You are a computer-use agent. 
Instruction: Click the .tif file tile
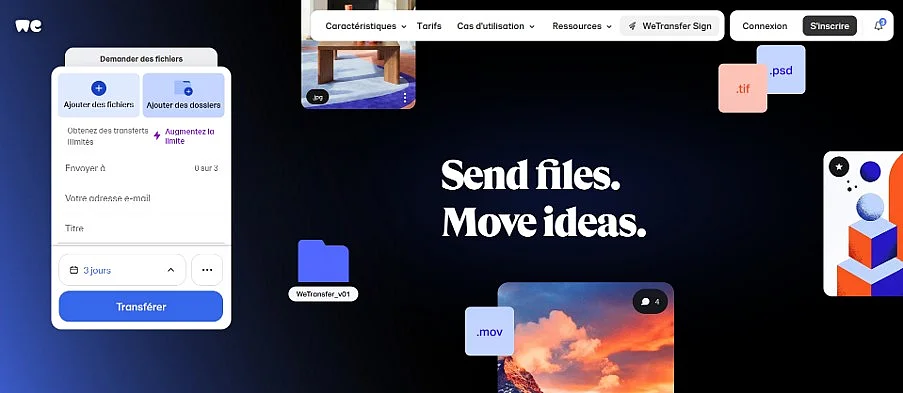coord(742,89)
